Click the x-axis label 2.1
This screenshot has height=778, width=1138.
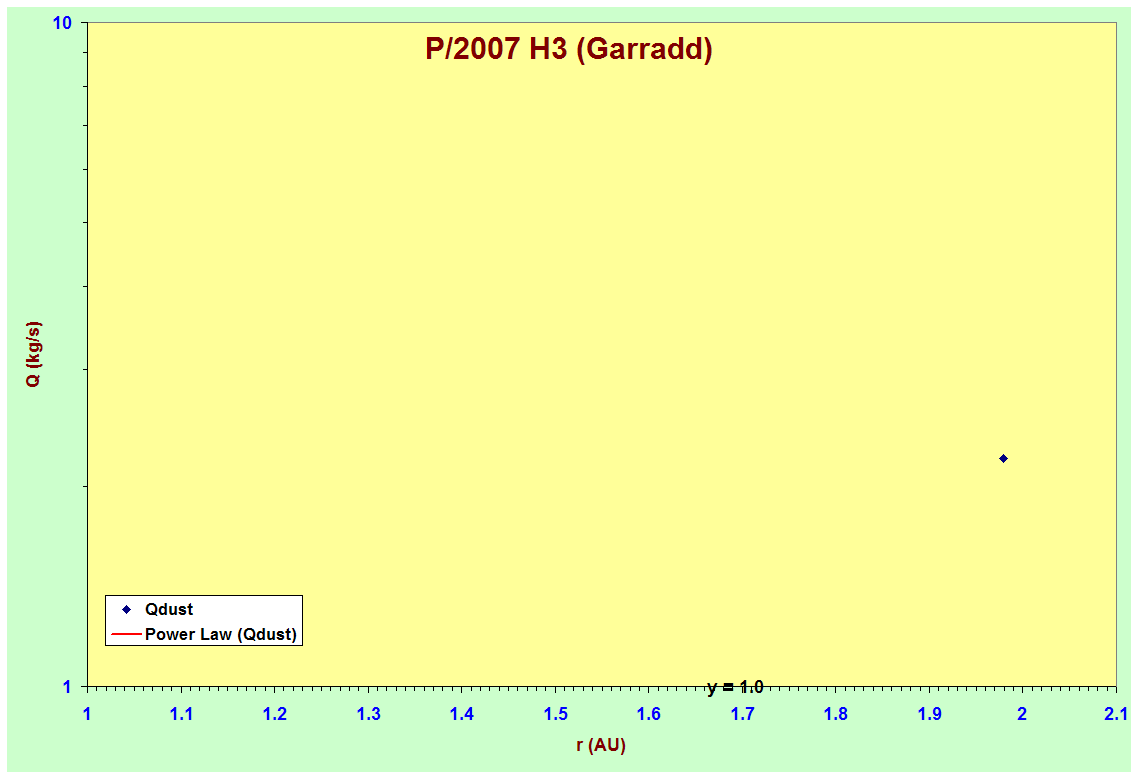point(1116,714)
